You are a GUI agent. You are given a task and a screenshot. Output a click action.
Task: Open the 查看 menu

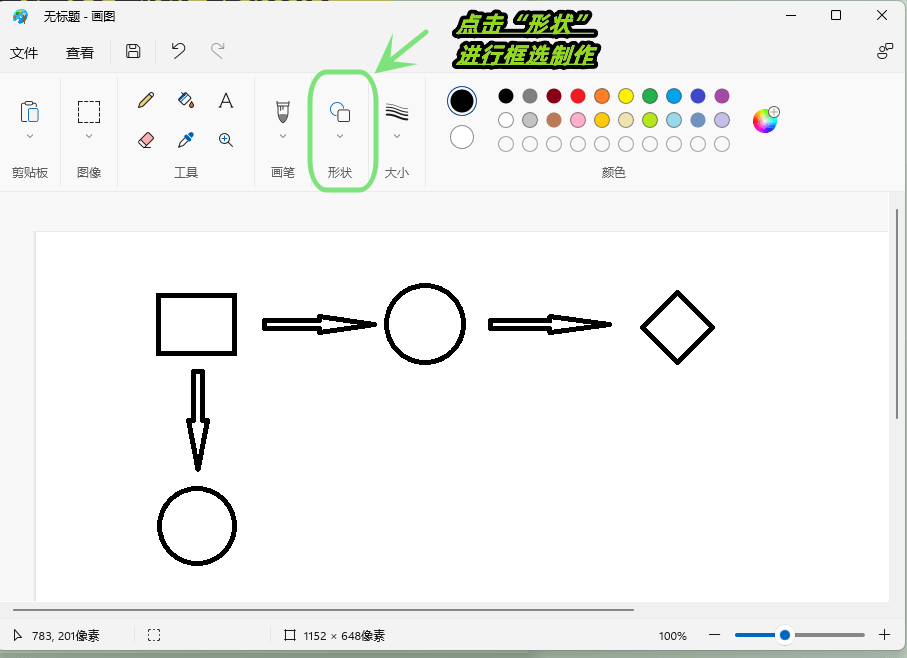point(80,53)
